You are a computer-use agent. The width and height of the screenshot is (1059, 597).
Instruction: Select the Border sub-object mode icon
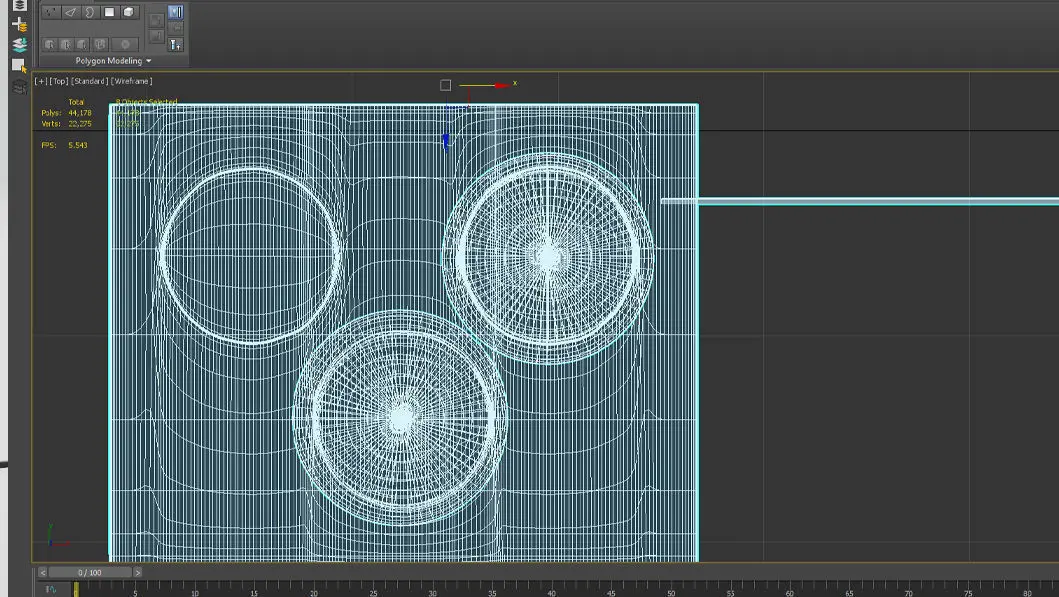(x=89, y=13)
